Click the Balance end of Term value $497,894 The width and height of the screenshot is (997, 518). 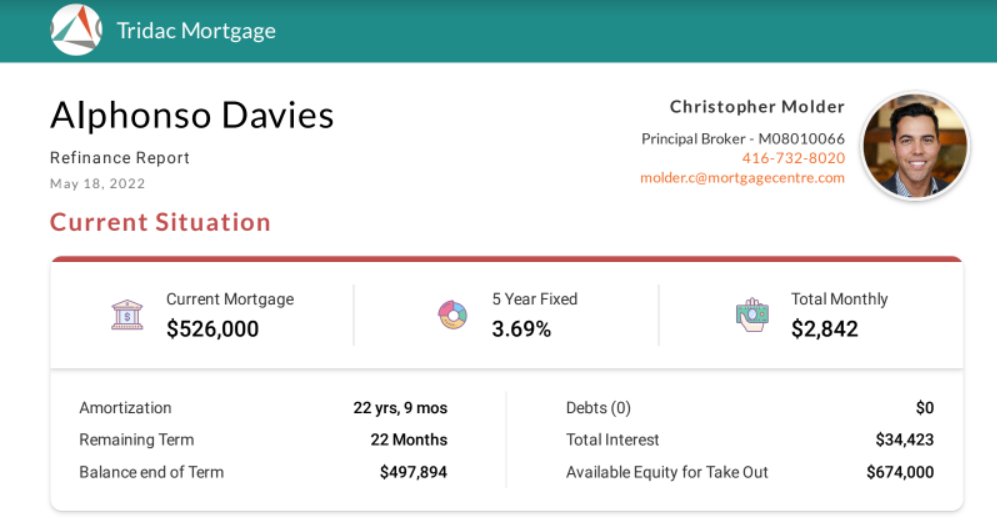(413, 472)
